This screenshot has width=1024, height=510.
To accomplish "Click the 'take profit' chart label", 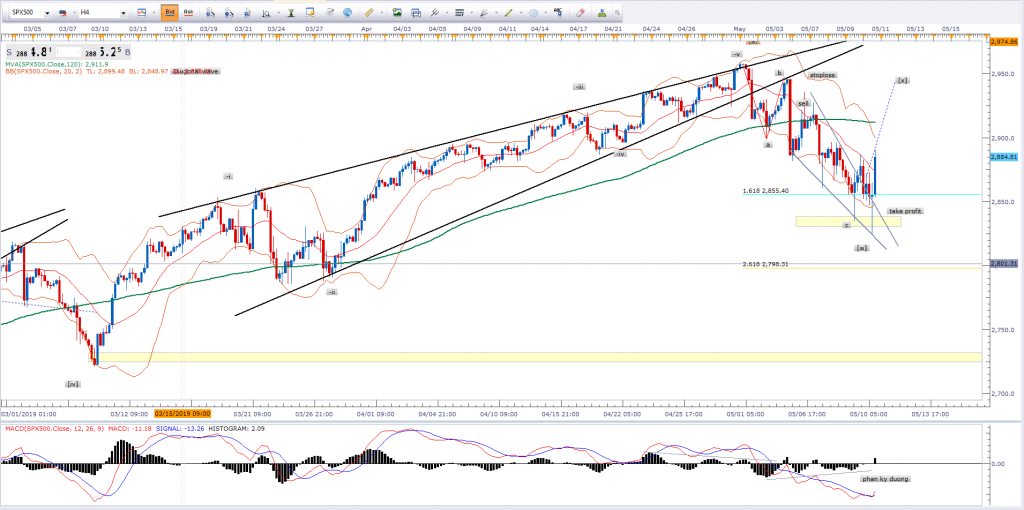I will click(x=904, y=211).
